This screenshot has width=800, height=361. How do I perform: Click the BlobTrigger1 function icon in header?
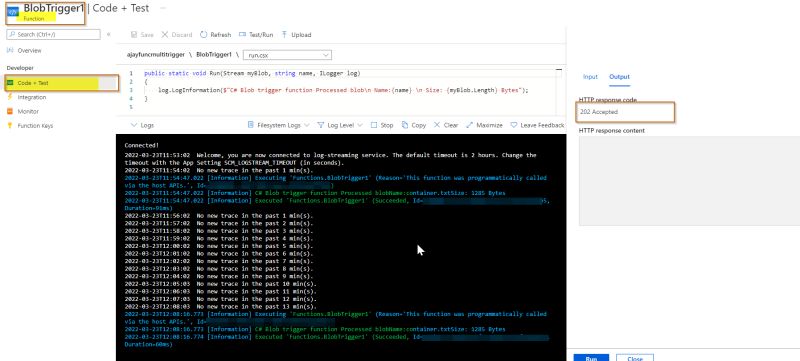[13, 12]
